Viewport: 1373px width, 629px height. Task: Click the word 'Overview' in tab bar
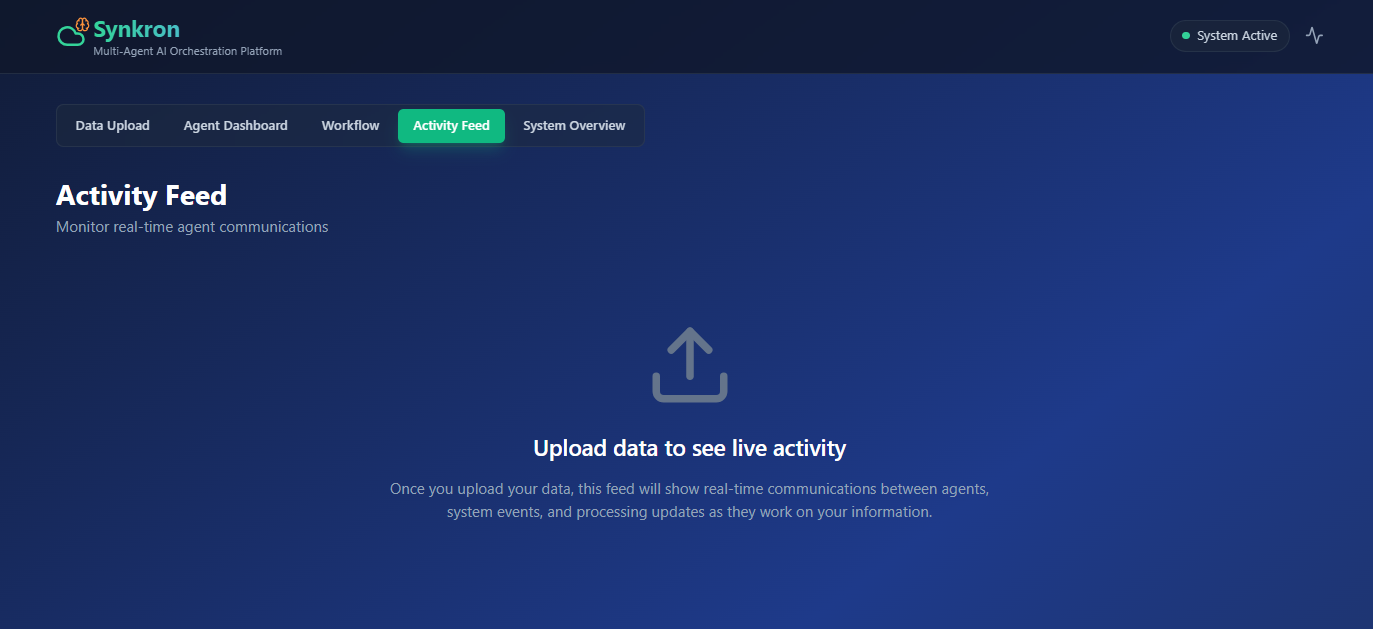(x=597, y=126)
